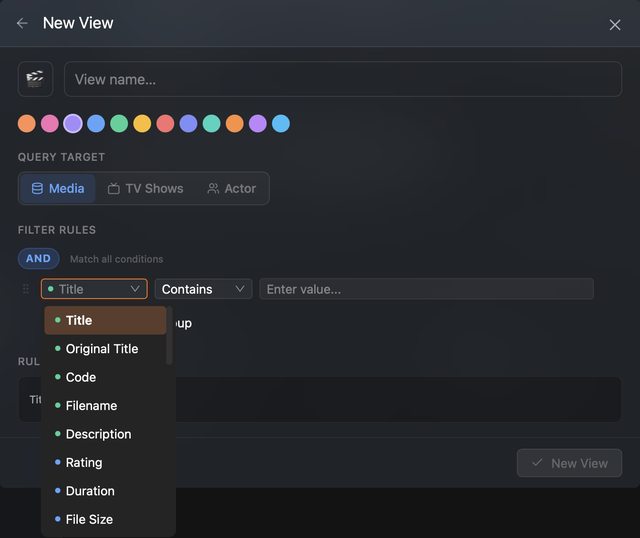Viewport: 640px width, 538px height.
Task: Choose Code from field list
Action: point(105,377)
